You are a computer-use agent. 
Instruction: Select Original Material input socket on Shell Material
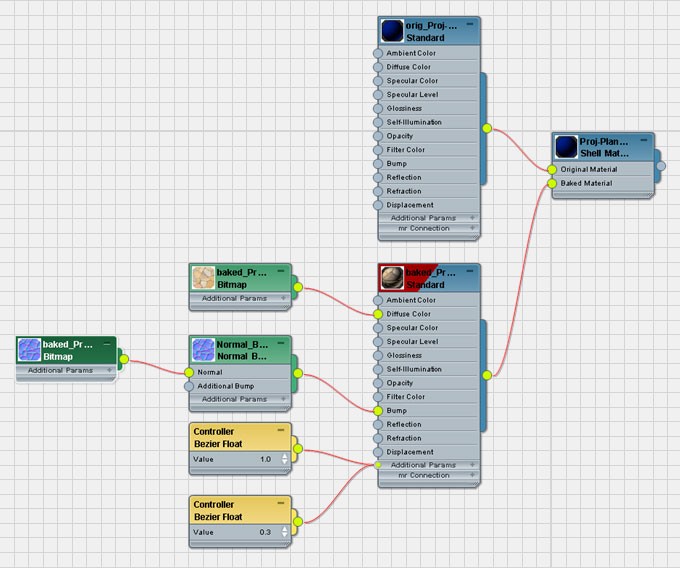pyautogui.click(x=552, y=170)
